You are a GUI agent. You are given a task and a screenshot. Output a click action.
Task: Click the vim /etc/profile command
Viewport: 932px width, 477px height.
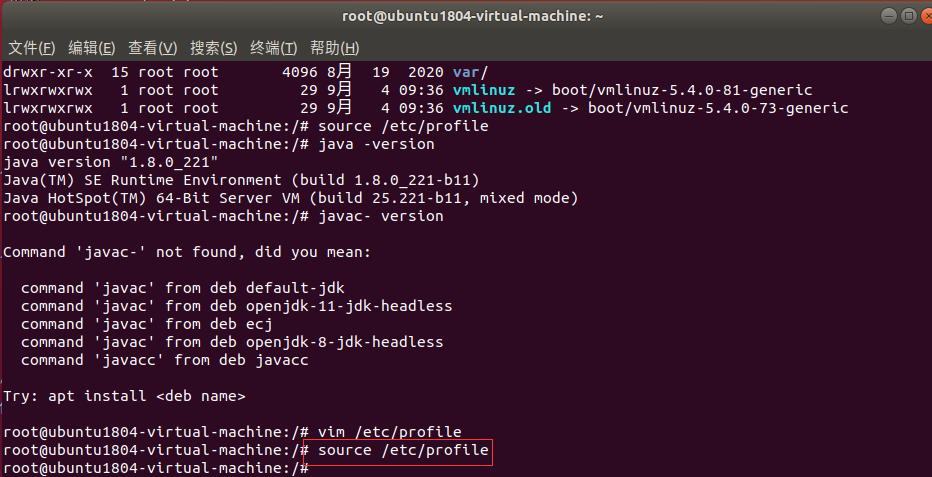389,432
